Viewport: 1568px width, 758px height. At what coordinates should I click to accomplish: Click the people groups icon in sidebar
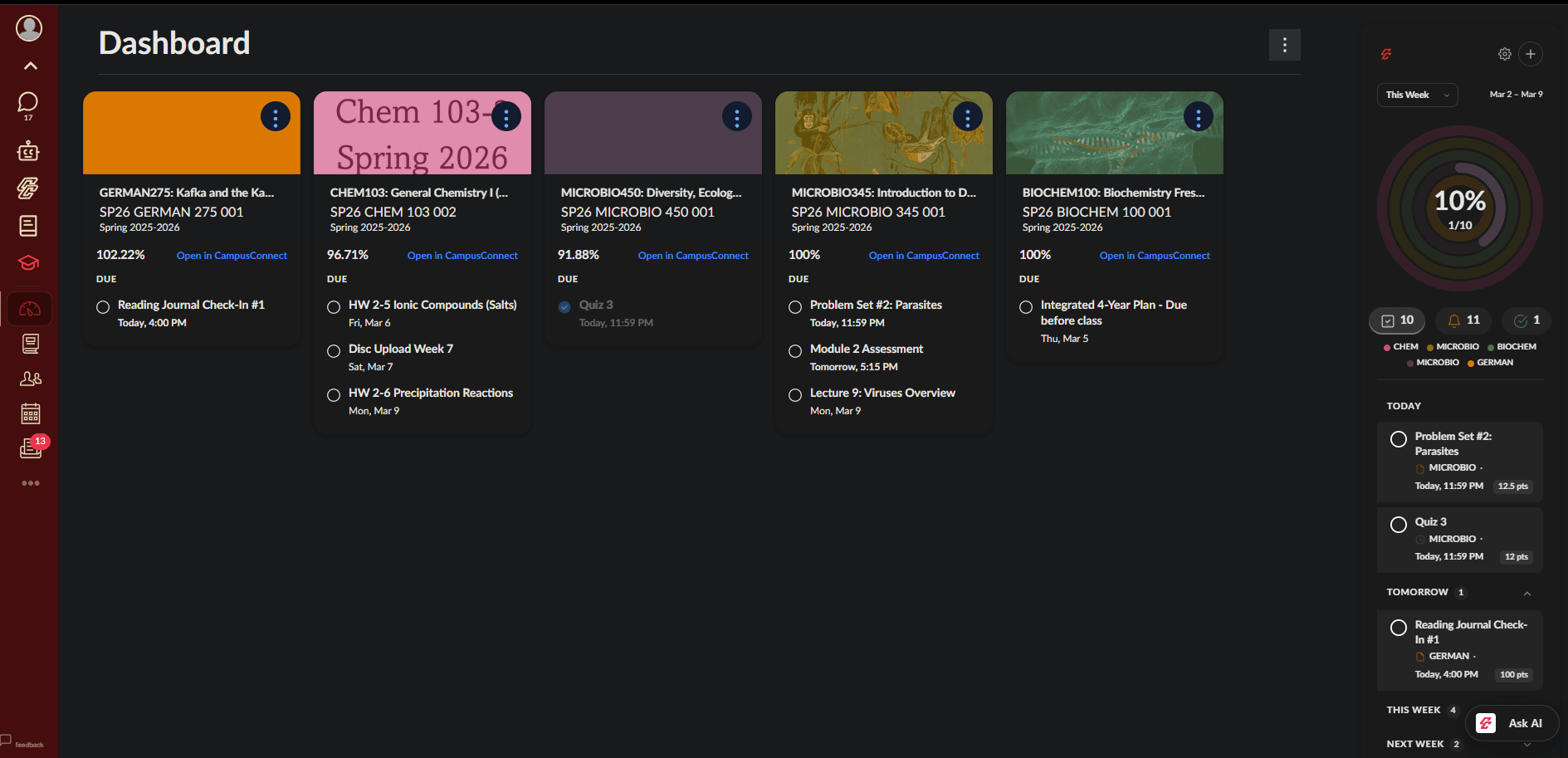click(30, 379)
